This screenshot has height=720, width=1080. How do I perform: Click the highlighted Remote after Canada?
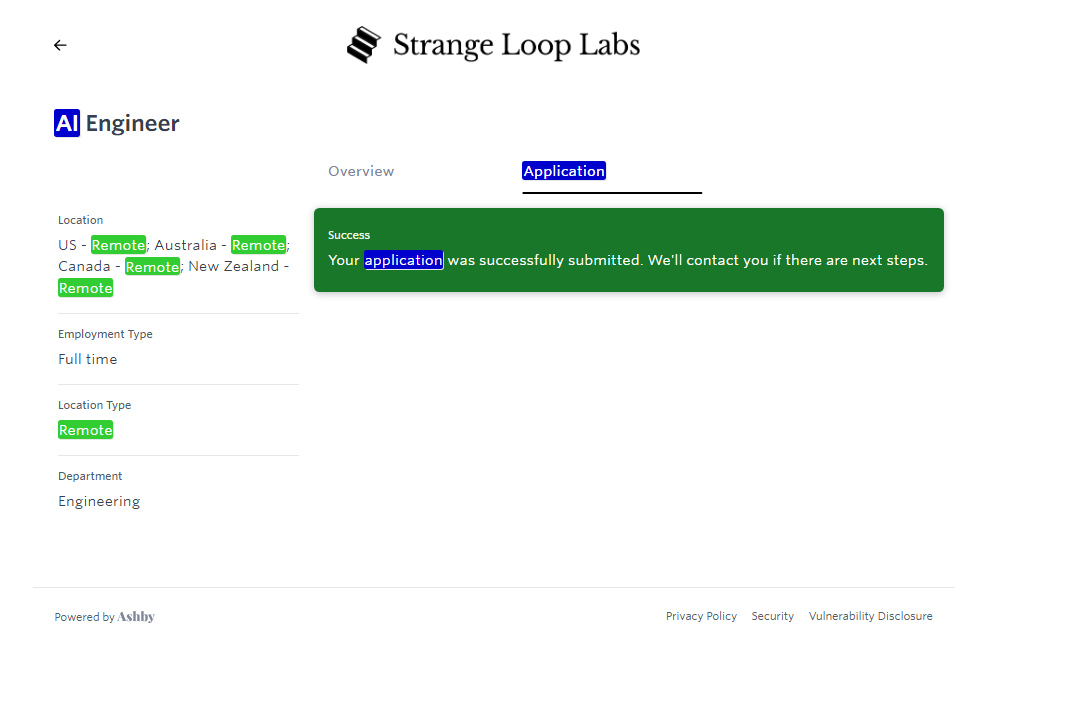tap(152, 267)
